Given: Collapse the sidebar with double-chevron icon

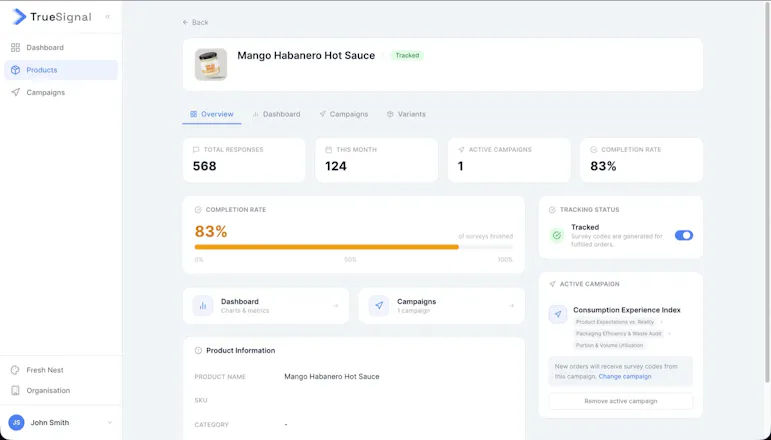Looking at the screenshot, I should click(108, 17).
